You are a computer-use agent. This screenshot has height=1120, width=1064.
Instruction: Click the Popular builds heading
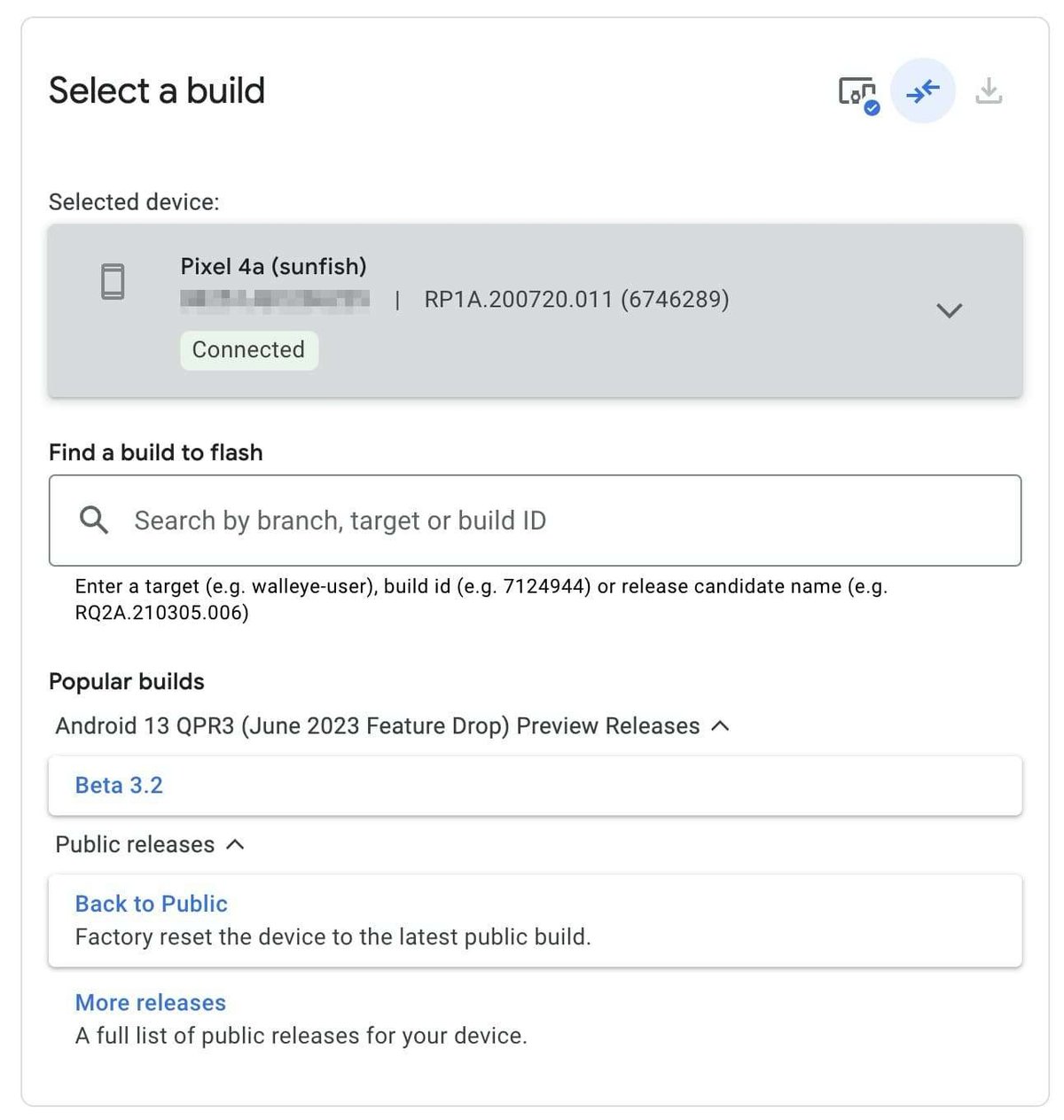(x=127, y=682)
